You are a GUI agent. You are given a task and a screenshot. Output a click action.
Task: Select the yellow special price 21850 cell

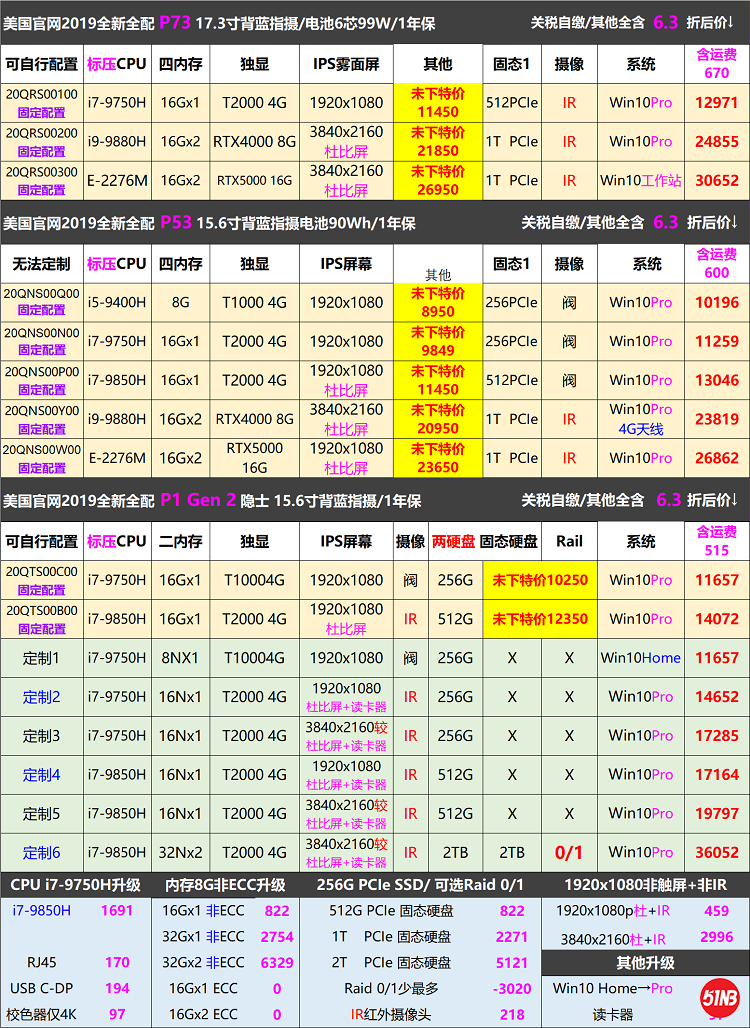click(x=438, y=142)
